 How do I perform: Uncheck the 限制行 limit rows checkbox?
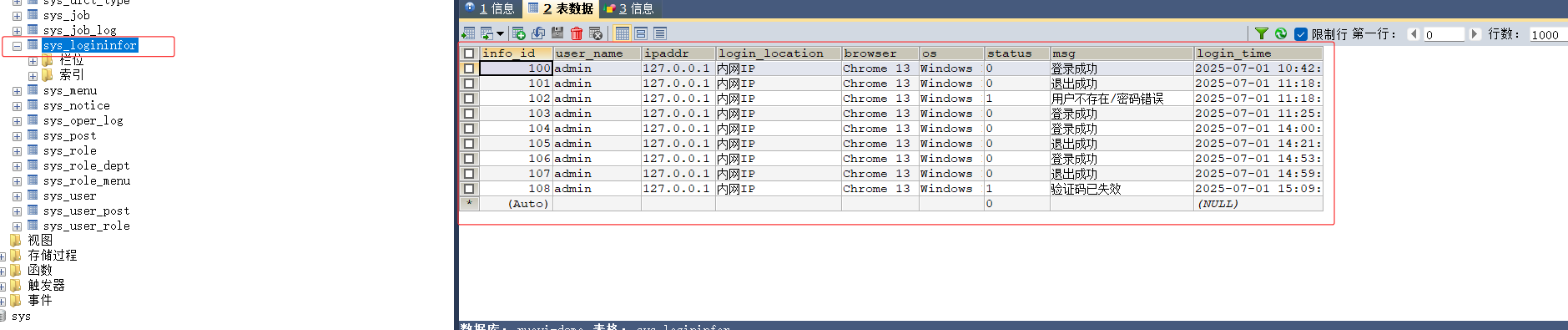(x=1300, y=34)
